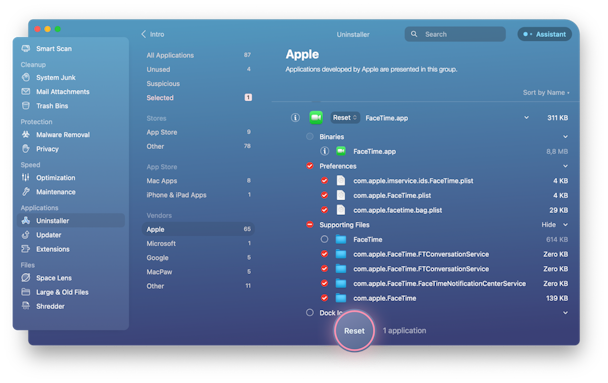Click file icon of com.apple.facetime.bag.plist

(x=341, y=210)
